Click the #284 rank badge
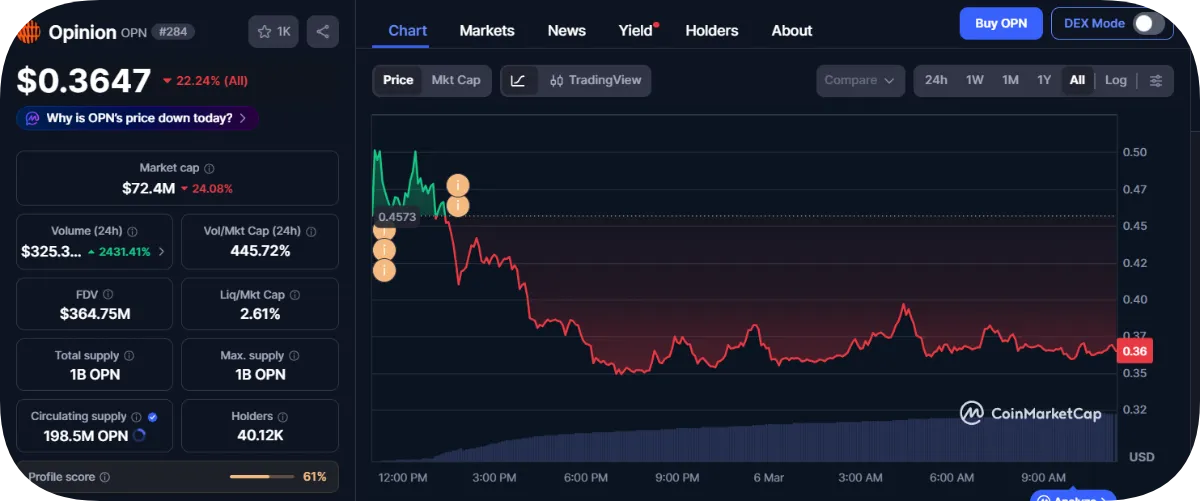The image size is (1200, 501). (x=173, y=32)
